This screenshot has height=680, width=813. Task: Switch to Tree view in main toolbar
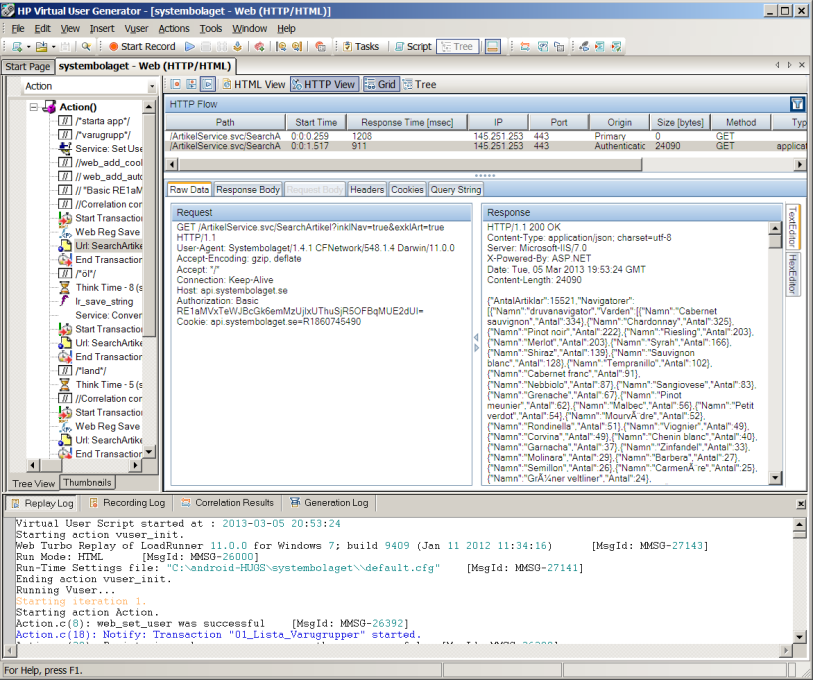click(457, 47)
